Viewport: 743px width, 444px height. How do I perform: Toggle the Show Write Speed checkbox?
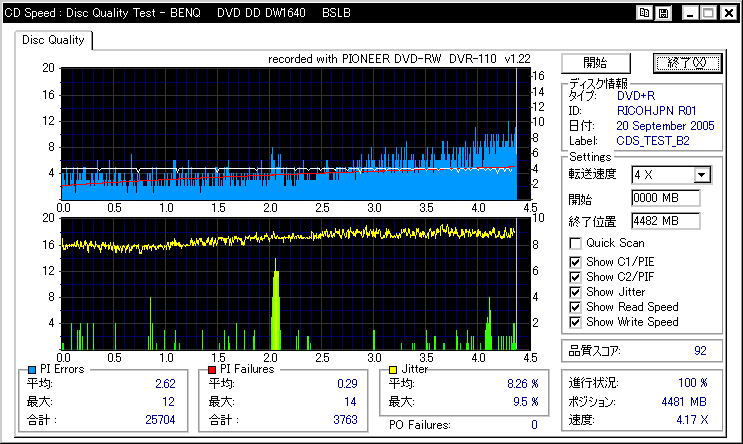tap(575, 322)
